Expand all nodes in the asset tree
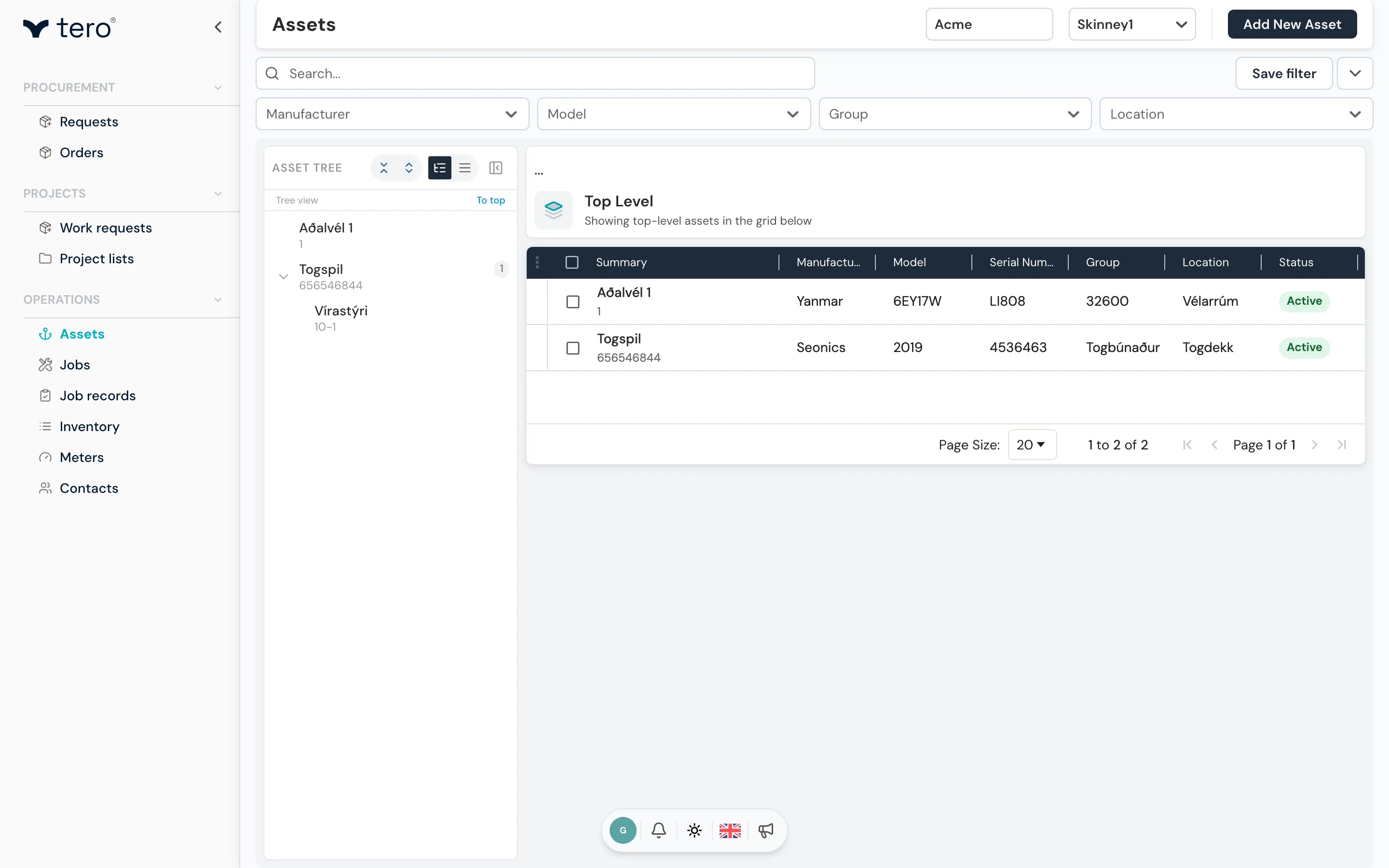This screenshot has width=1389, height=868. [x=409, y=168]
